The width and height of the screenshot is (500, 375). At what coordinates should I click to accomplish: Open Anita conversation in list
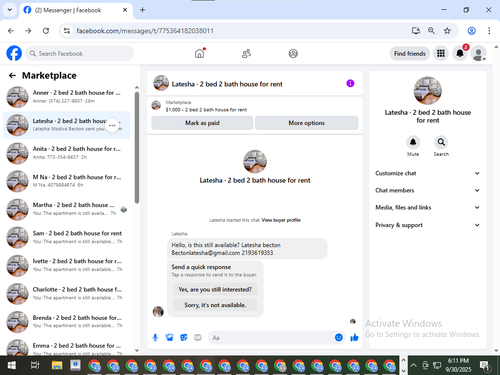click(x=67, y=153)
